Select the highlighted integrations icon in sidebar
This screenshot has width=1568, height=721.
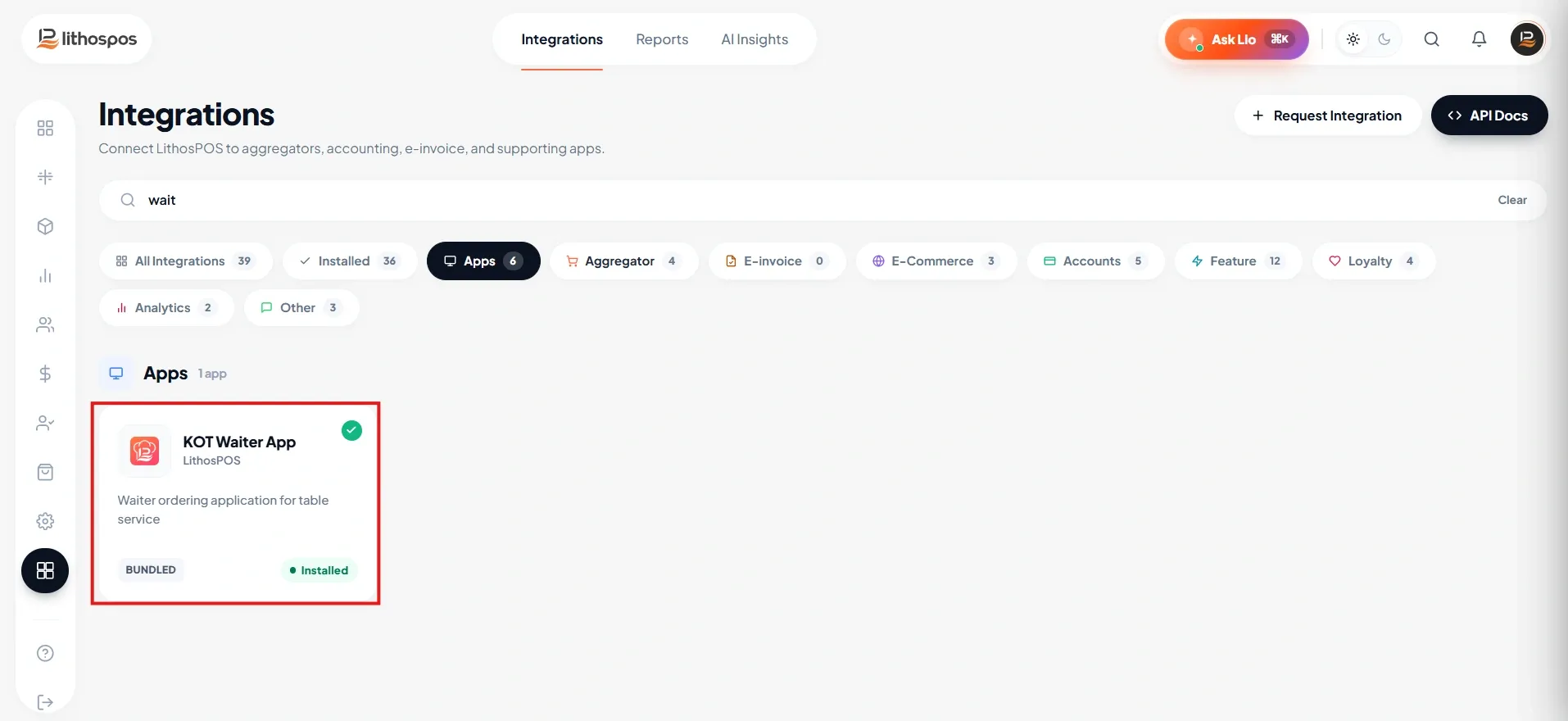45,570
